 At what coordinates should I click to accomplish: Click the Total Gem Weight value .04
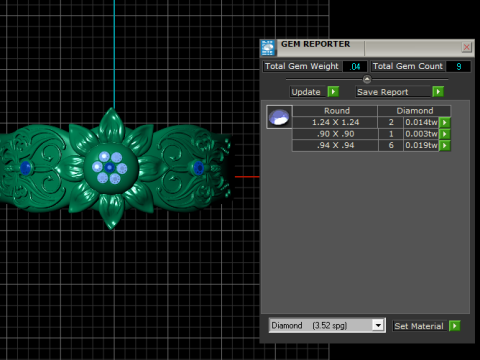[355, 66]
